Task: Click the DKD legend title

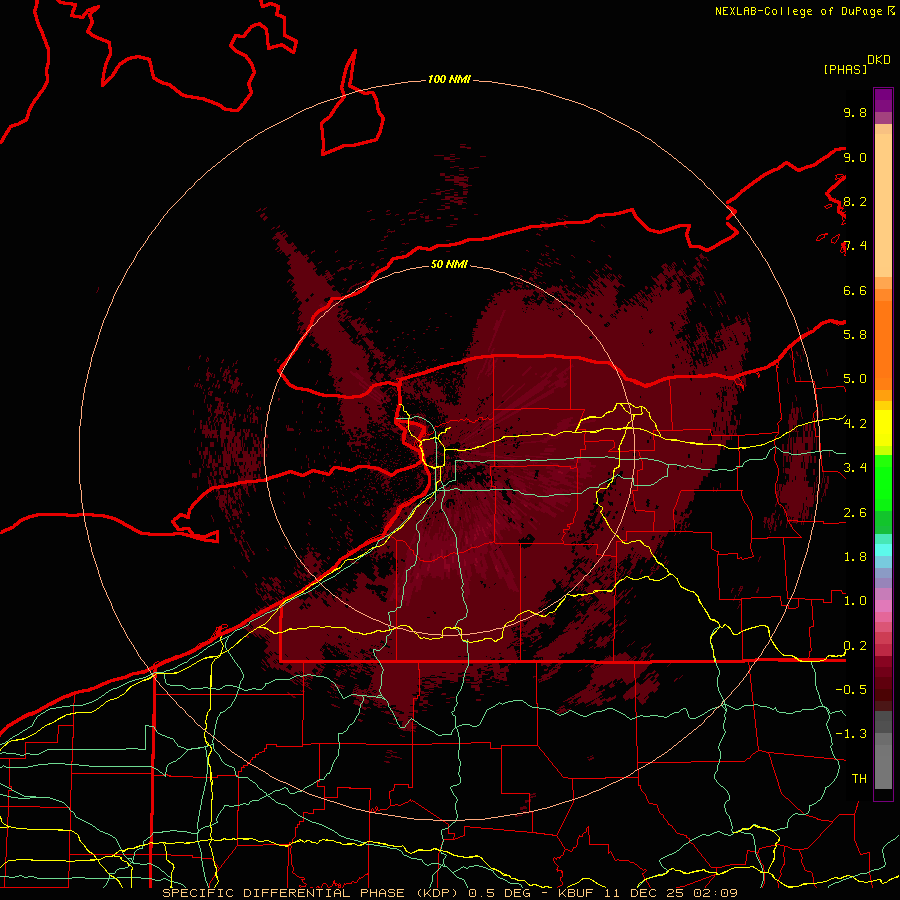Action: click(879, 60)
